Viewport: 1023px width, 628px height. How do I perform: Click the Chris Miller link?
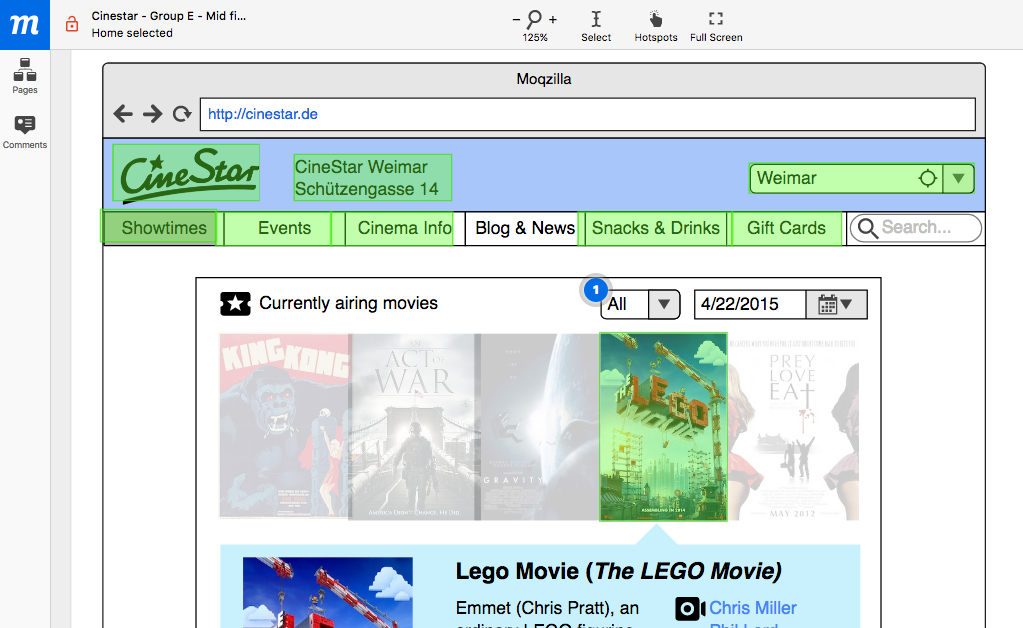click(752, 608)
